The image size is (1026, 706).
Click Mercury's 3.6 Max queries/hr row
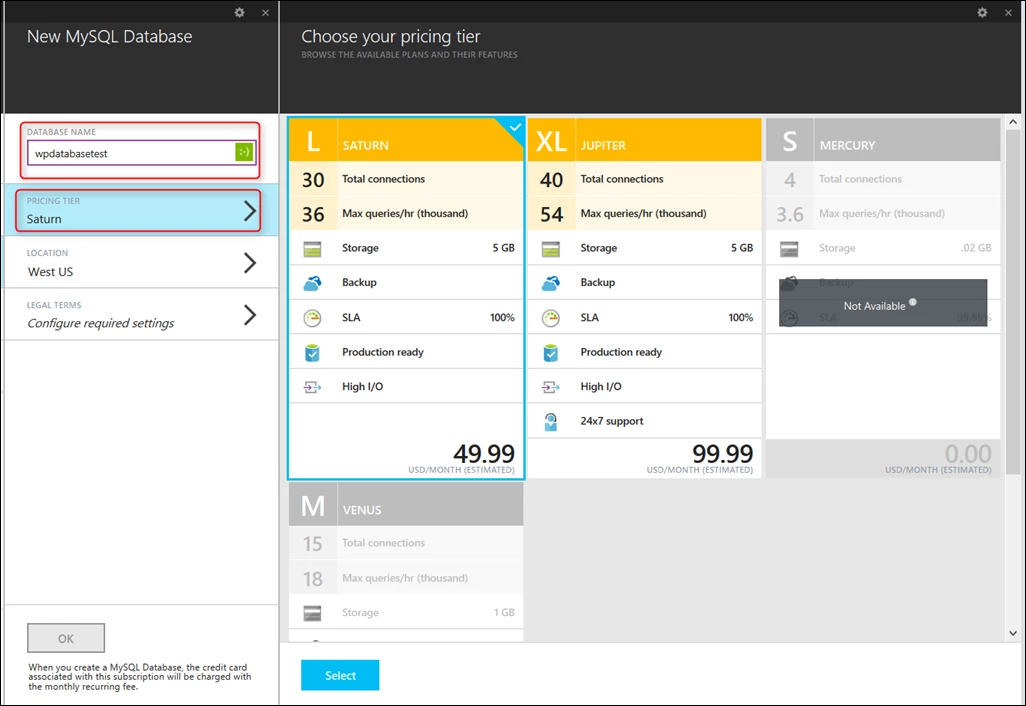click(x=883, y=213)
